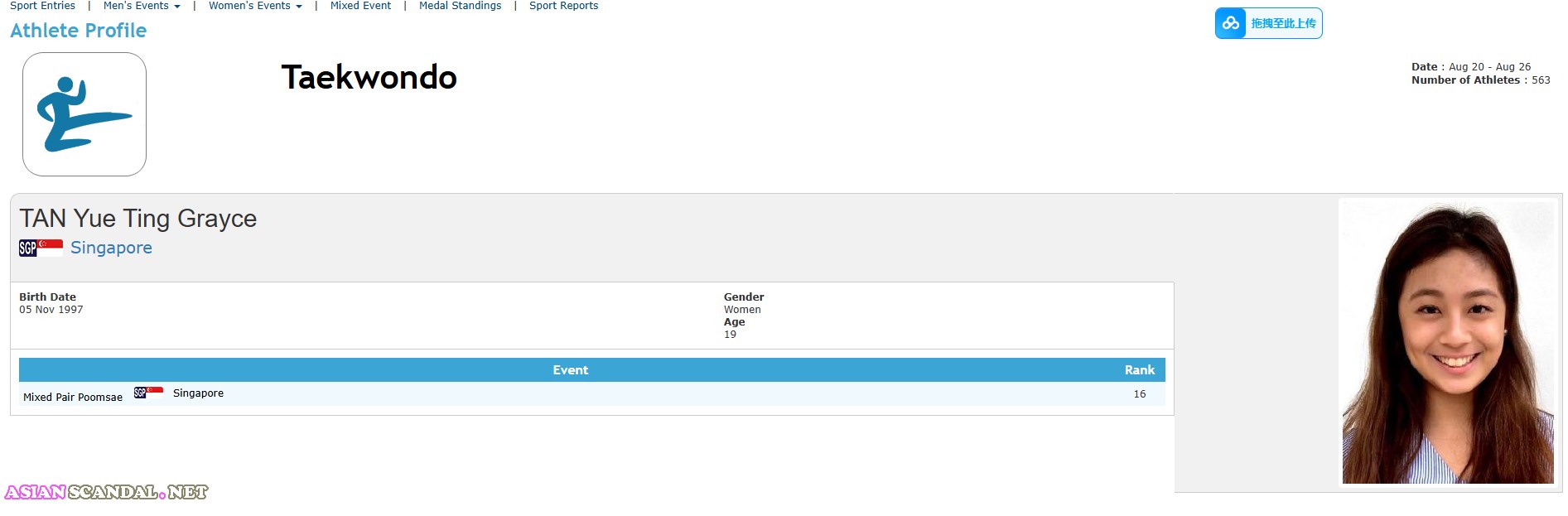Click birth date value 05 Nov 1997
The width and height of the screenshot is (1568, 516).
coord(51,310)
